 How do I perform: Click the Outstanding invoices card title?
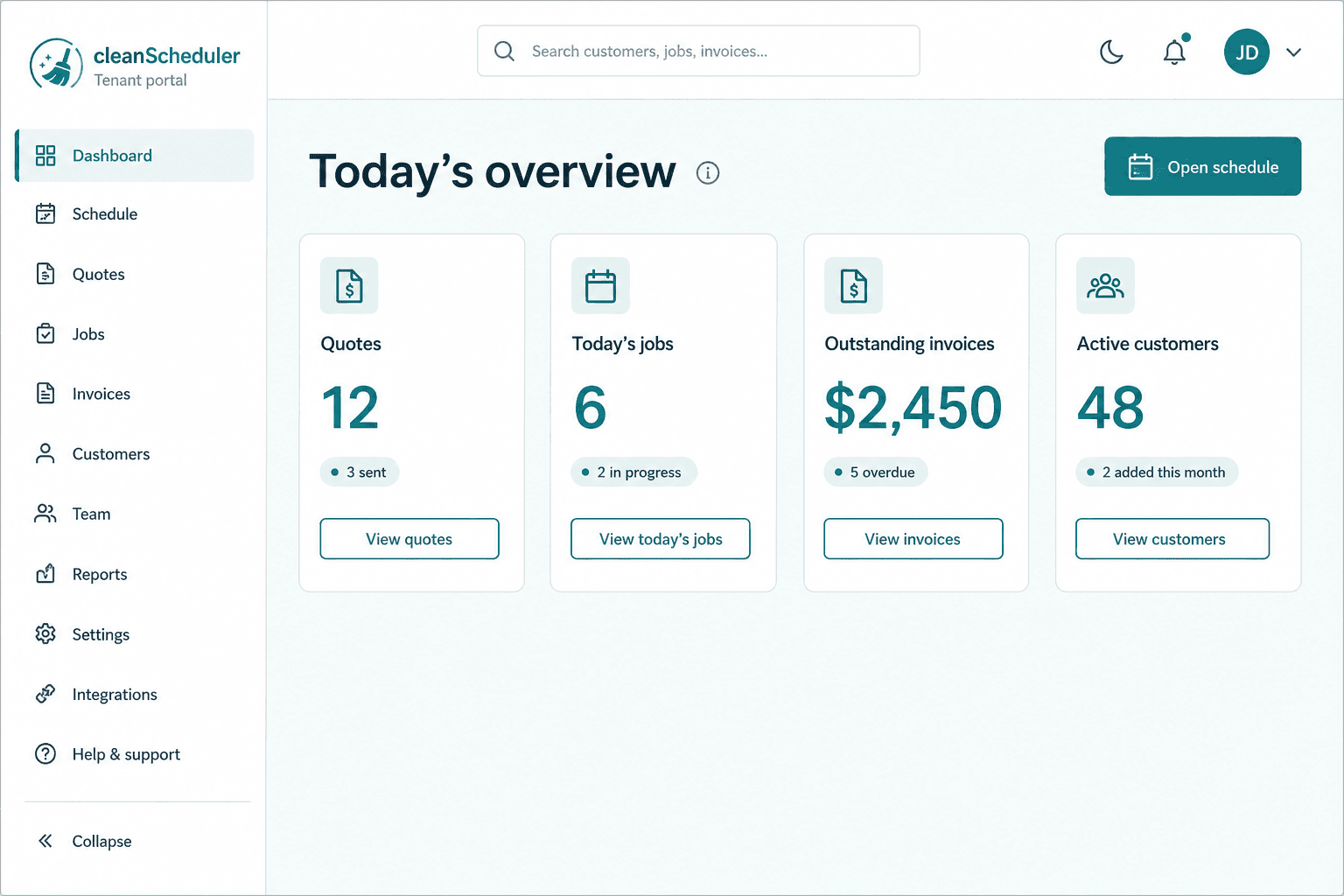pos(909,344)
